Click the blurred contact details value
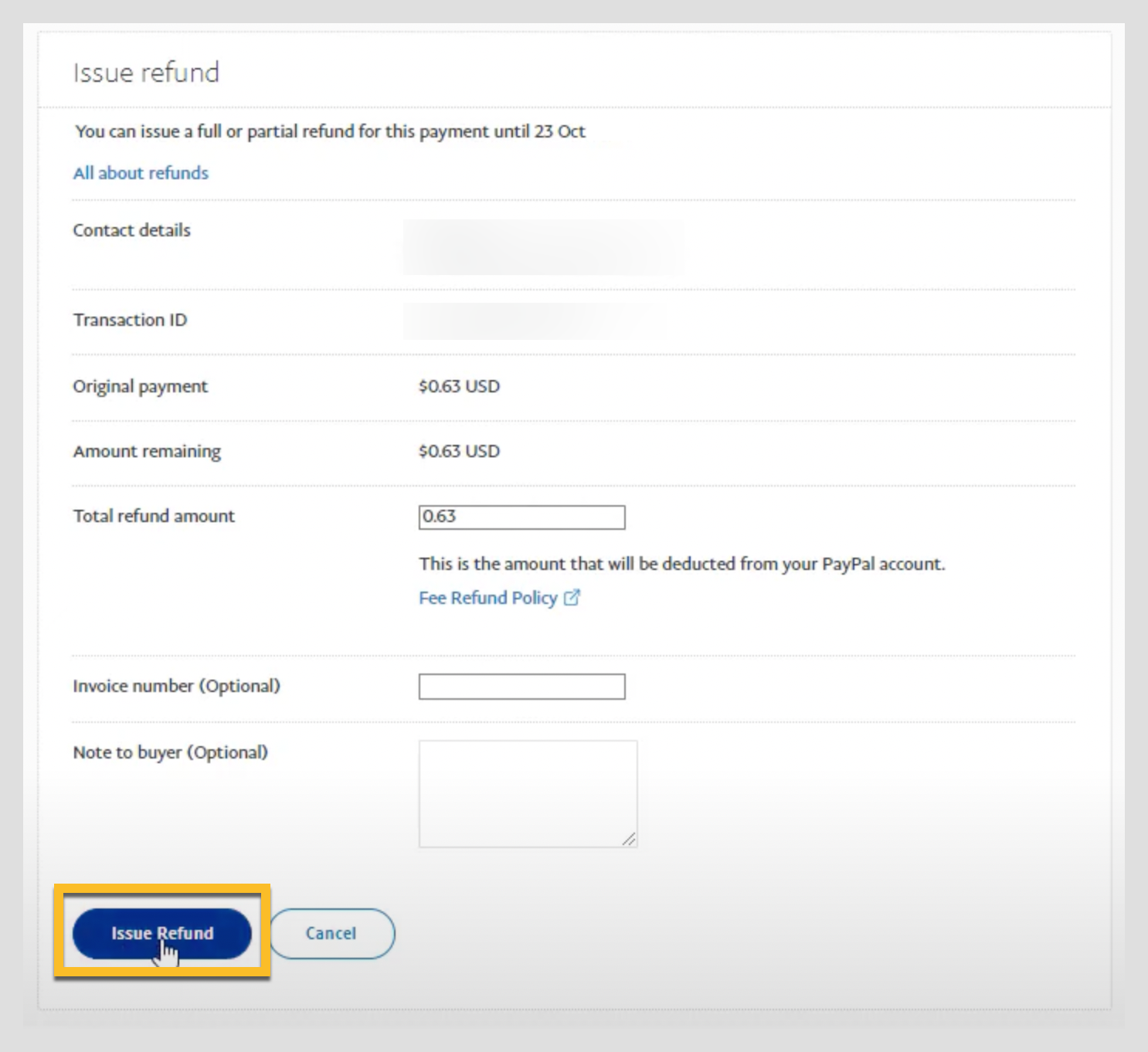1148x1052 pixels. [x=543, y=247]
